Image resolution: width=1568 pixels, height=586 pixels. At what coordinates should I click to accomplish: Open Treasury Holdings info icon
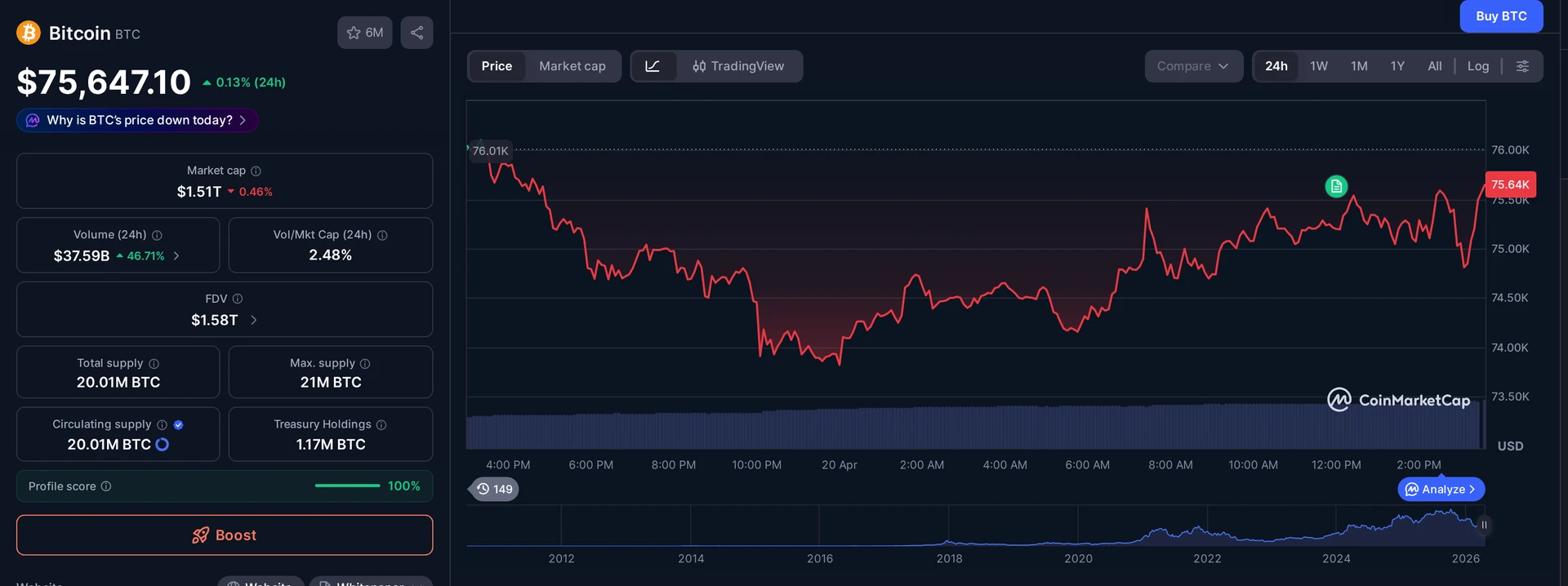pos(381,424)
